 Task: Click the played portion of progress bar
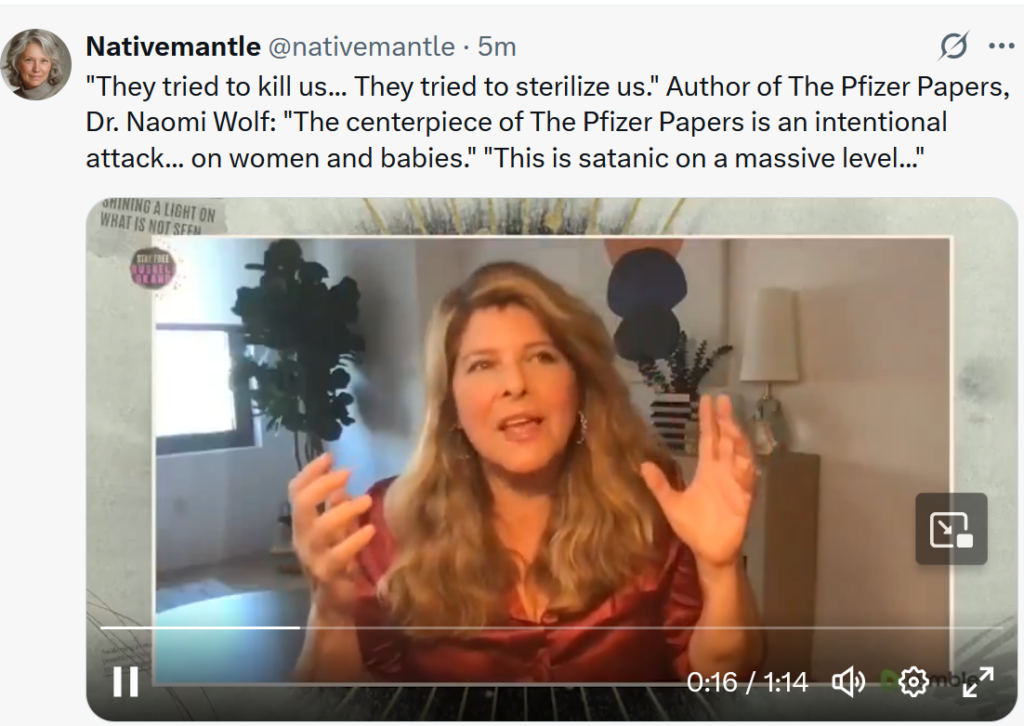200,627
